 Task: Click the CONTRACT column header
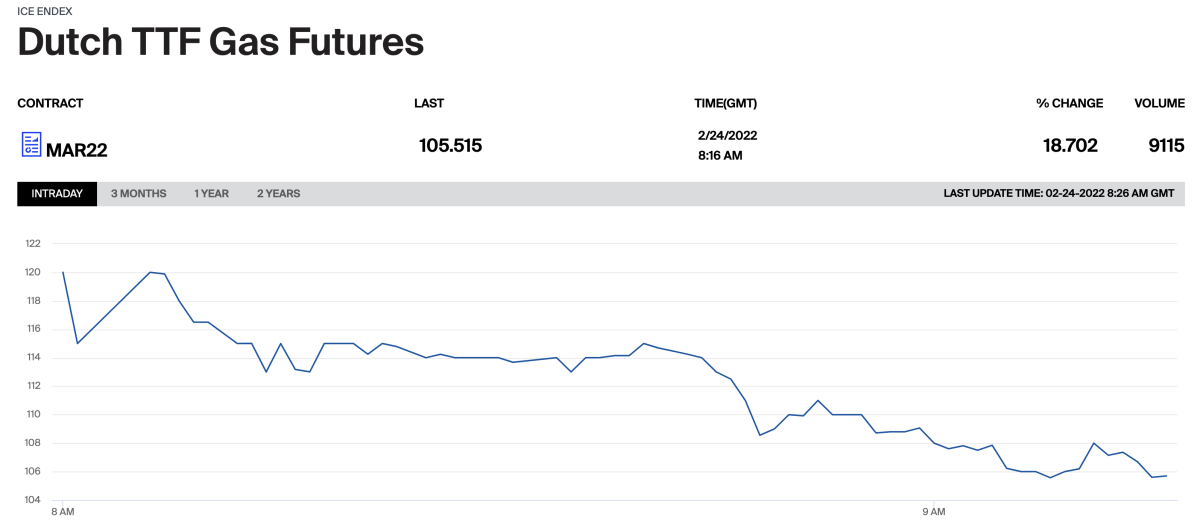tap(50, 103)
